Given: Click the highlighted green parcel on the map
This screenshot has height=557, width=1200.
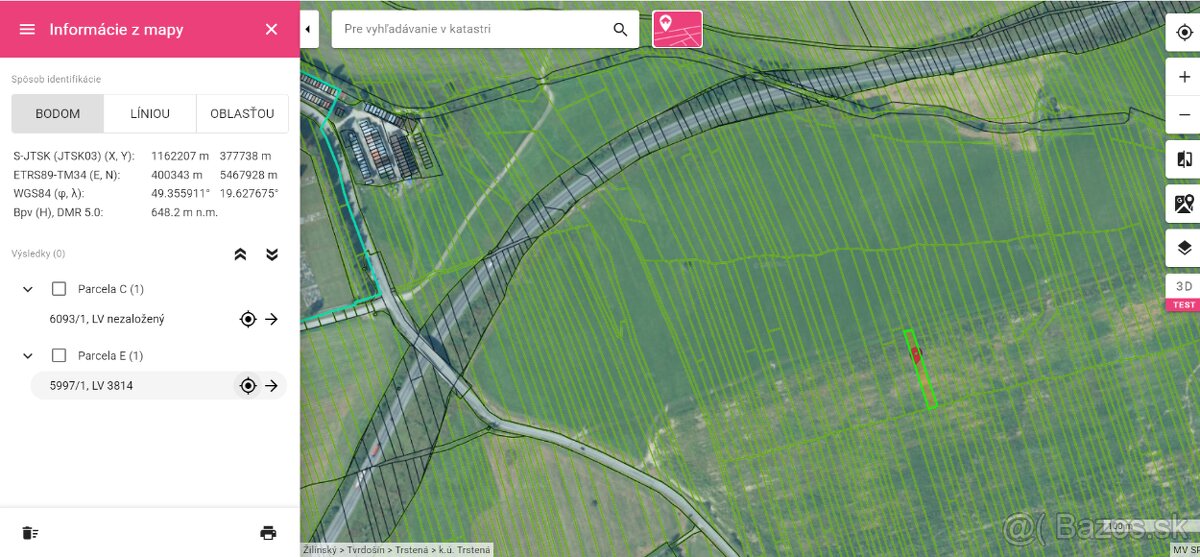Looking at the screenshot, I should tap(920, 370).
